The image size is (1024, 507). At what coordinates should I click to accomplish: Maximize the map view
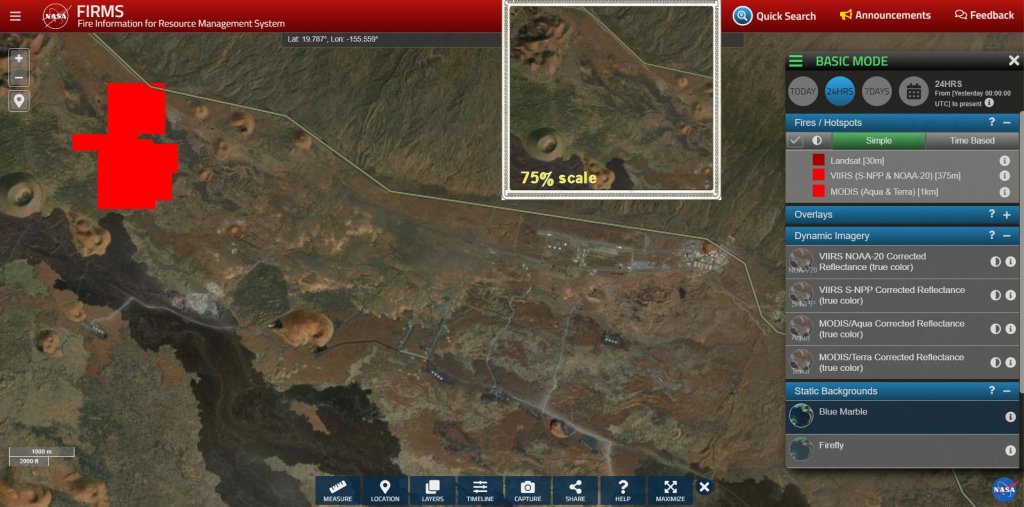(671, 490)
